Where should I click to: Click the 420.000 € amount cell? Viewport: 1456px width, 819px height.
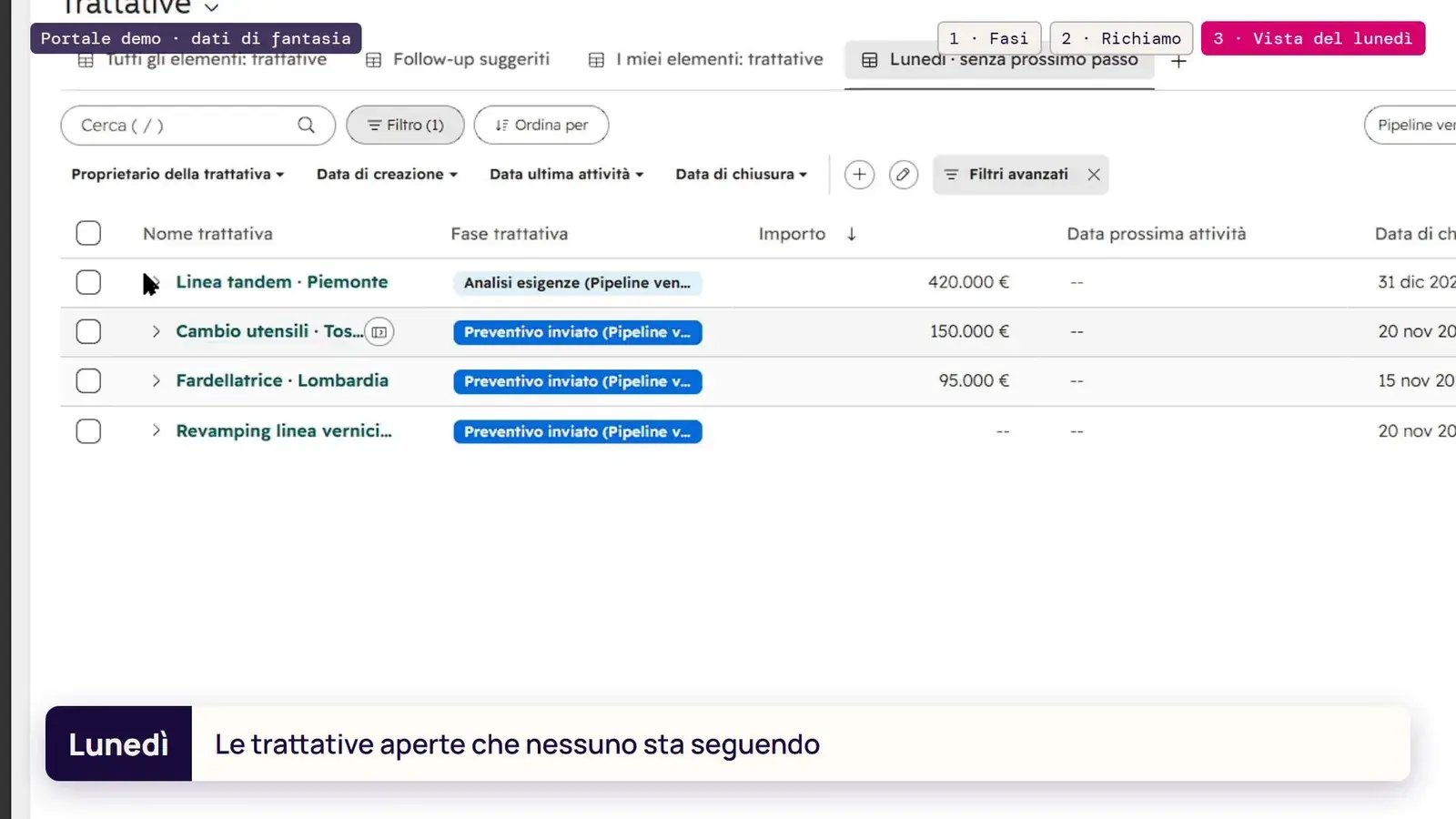[x=968, y=282]
